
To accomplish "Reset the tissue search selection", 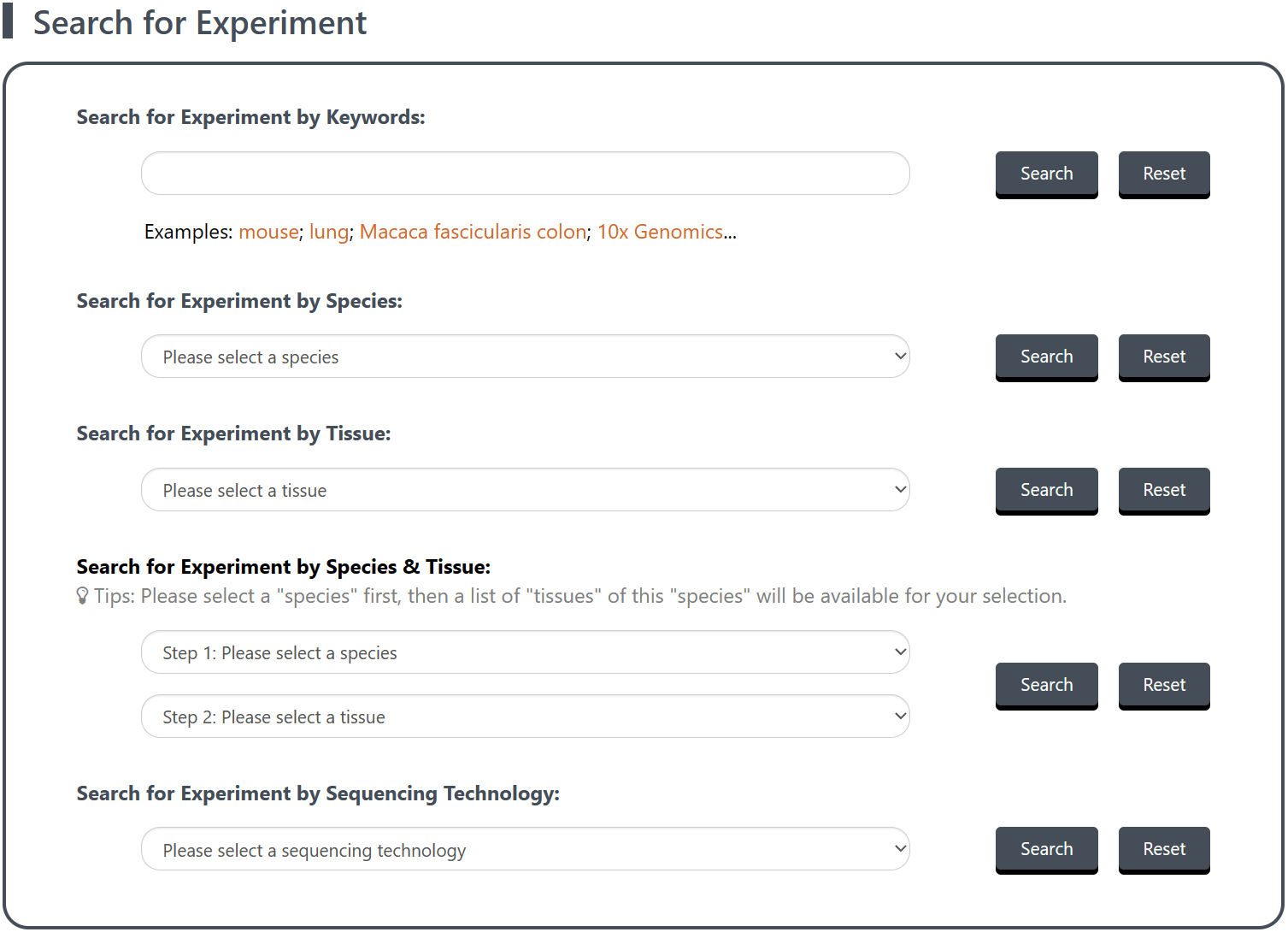I will [x=1164, y=490].
